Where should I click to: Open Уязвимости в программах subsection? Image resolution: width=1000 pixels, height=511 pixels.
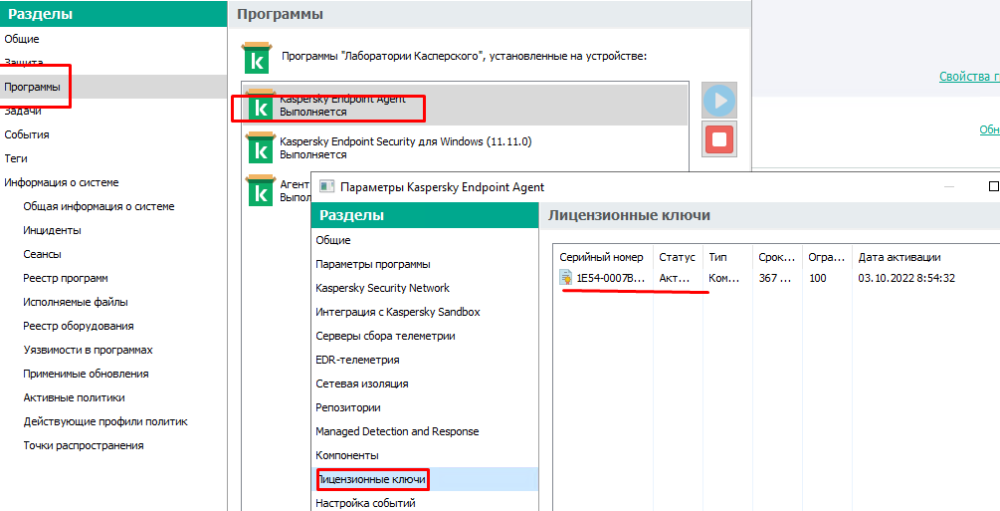(x=88, y=350)
